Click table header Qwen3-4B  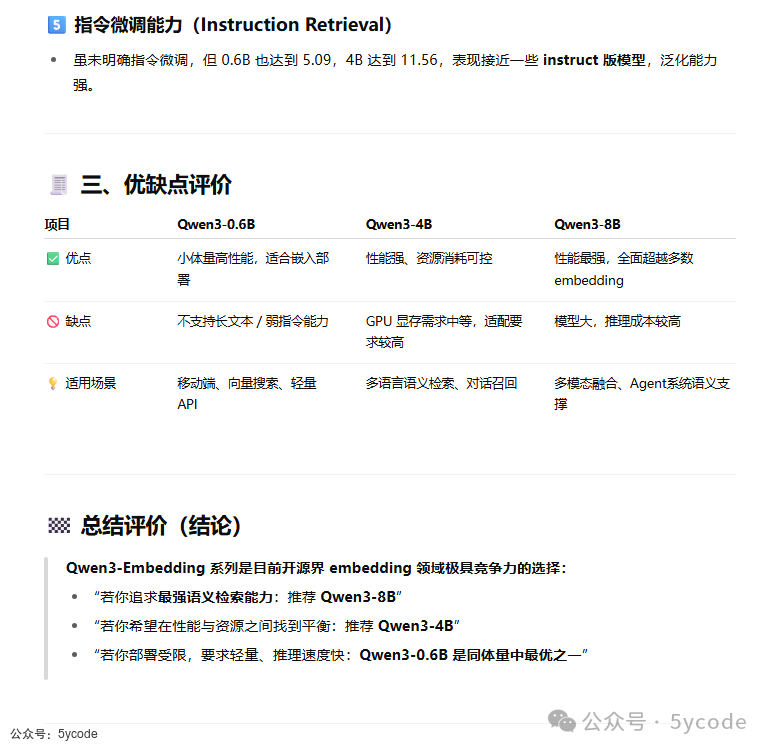click(399, 224)
